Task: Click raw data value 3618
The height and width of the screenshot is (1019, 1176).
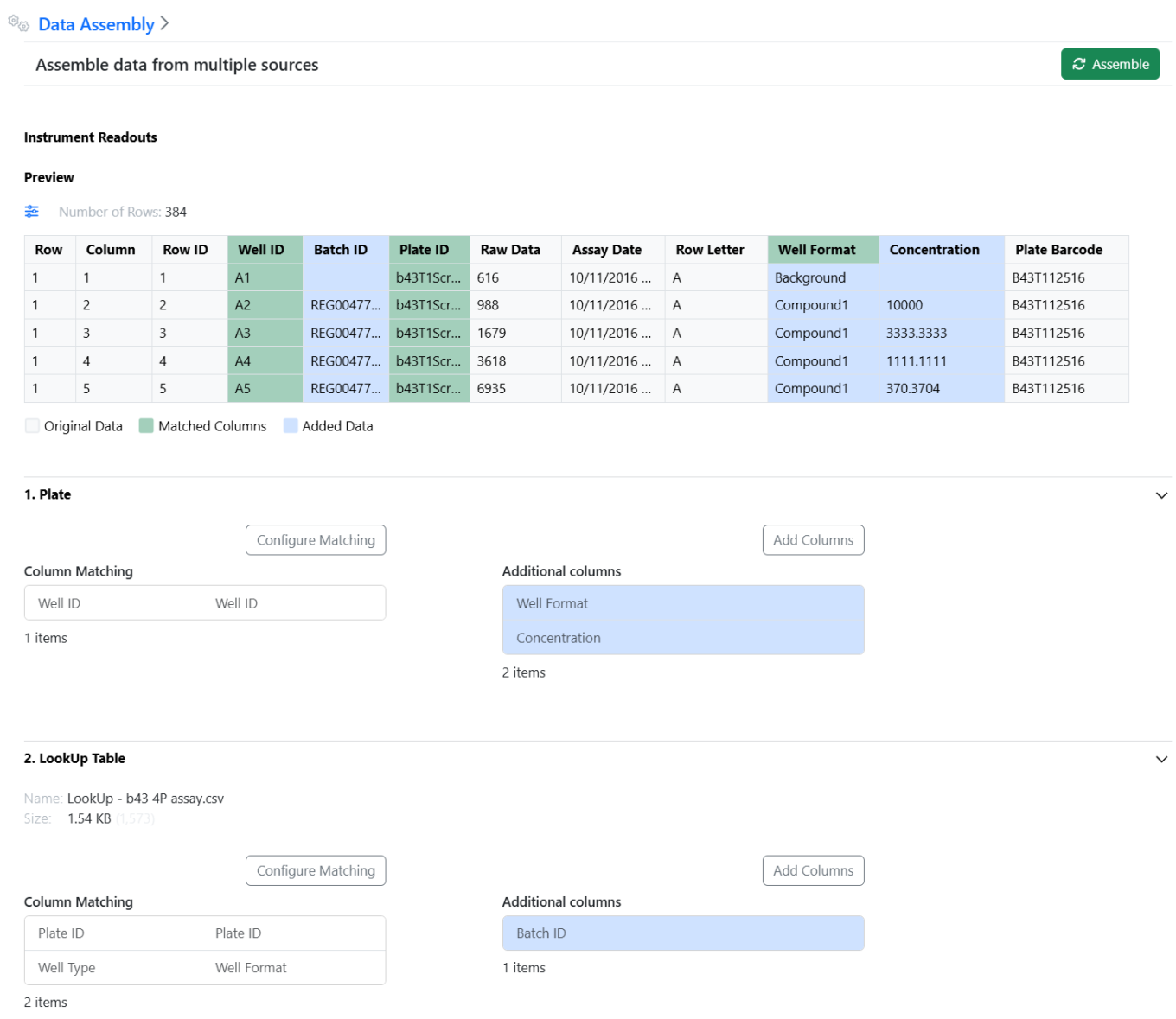Action: click(515, 361)
